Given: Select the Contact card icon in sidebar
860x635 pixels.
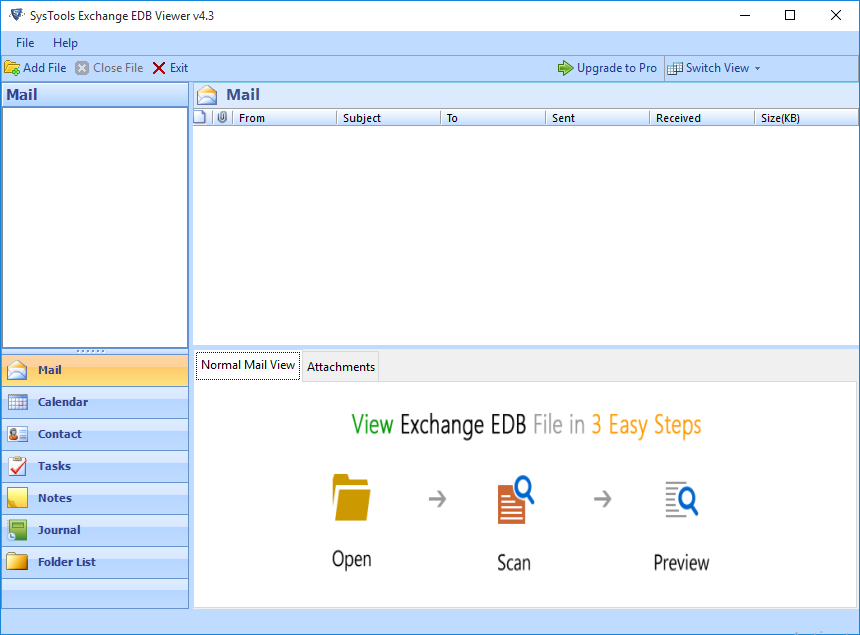Looking at the screenshot, I should tap(18, 434).
